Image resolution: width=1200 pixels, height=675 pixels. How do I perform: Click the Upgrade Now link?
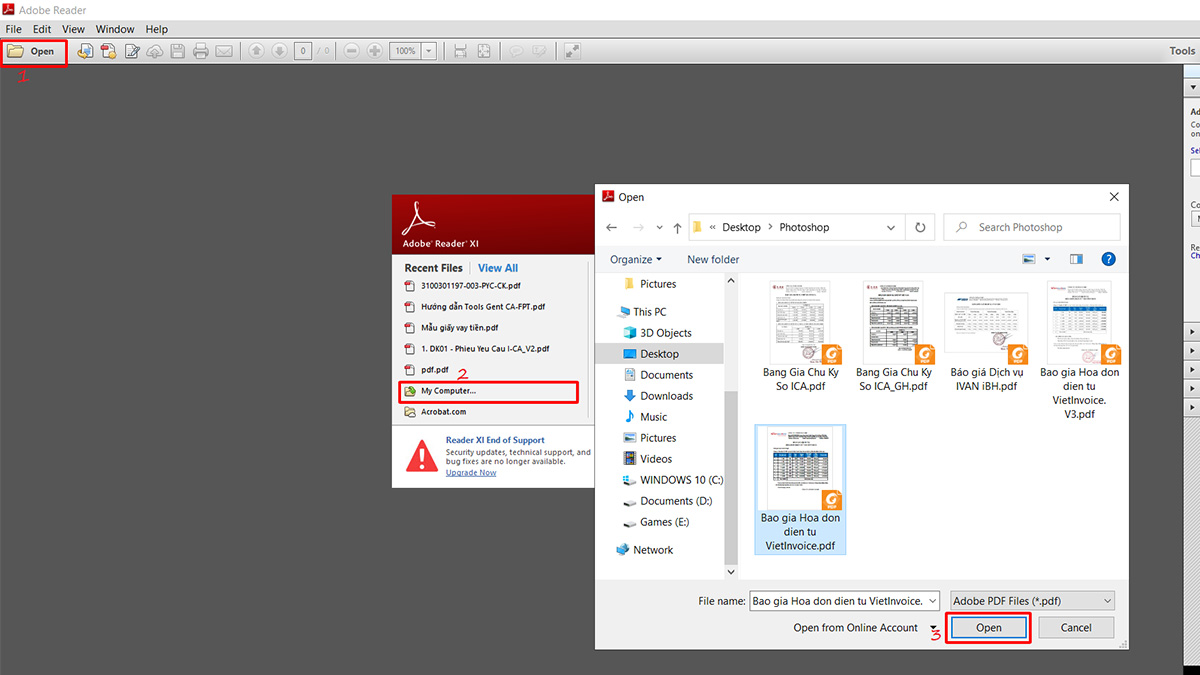471,473
